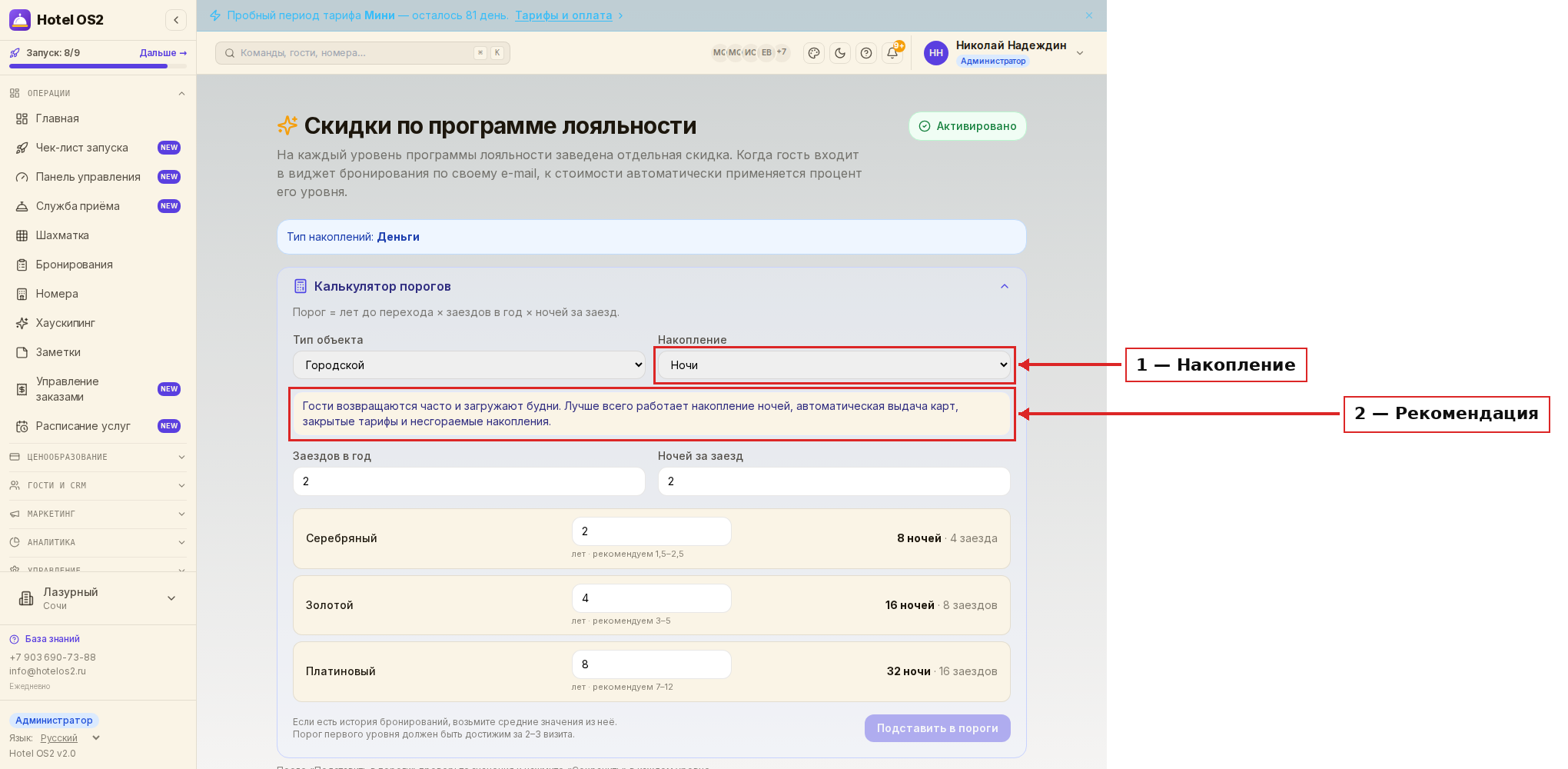Open the theme palette icon
The image size is (1568, 769).
pyautogui.click(x=814, y=53)
